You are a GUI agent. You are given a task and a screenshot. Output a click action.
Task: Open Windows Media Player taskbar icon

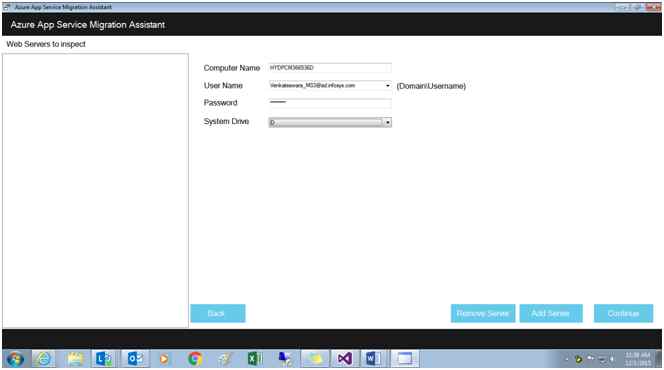[164, 359]
